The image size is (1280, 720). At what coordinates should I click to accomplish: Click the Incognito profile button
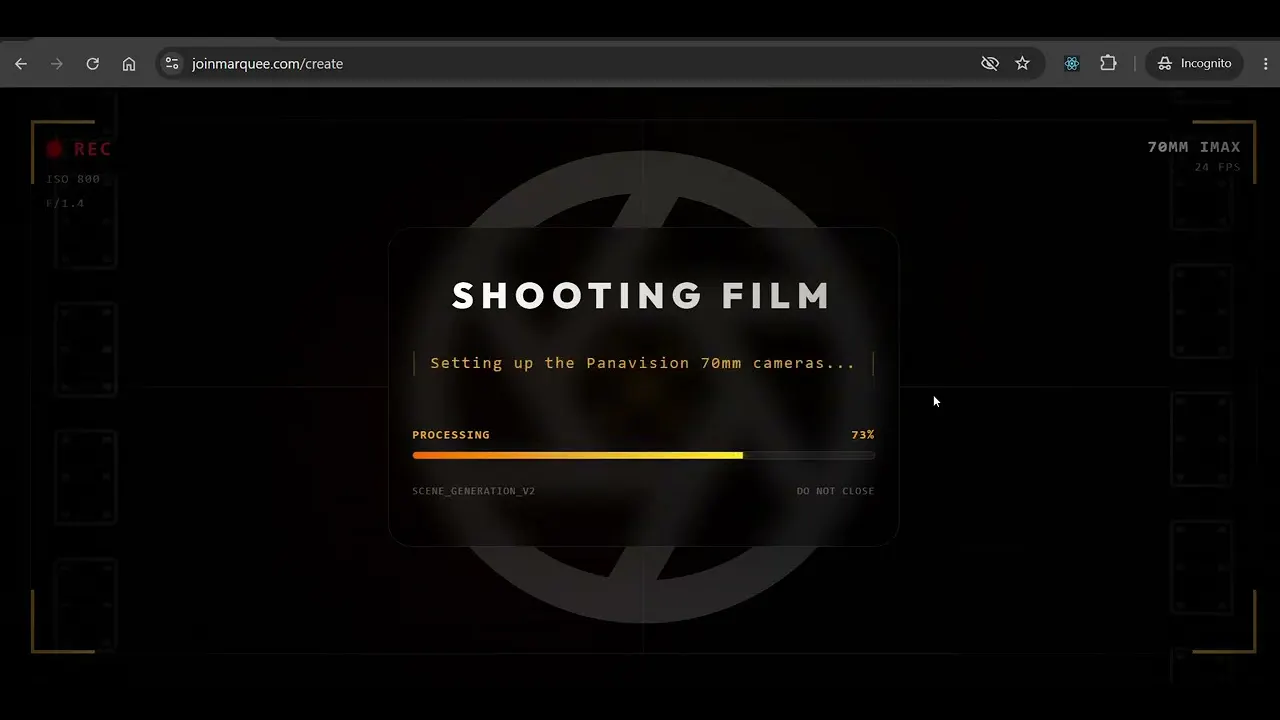click(1194, 63)
